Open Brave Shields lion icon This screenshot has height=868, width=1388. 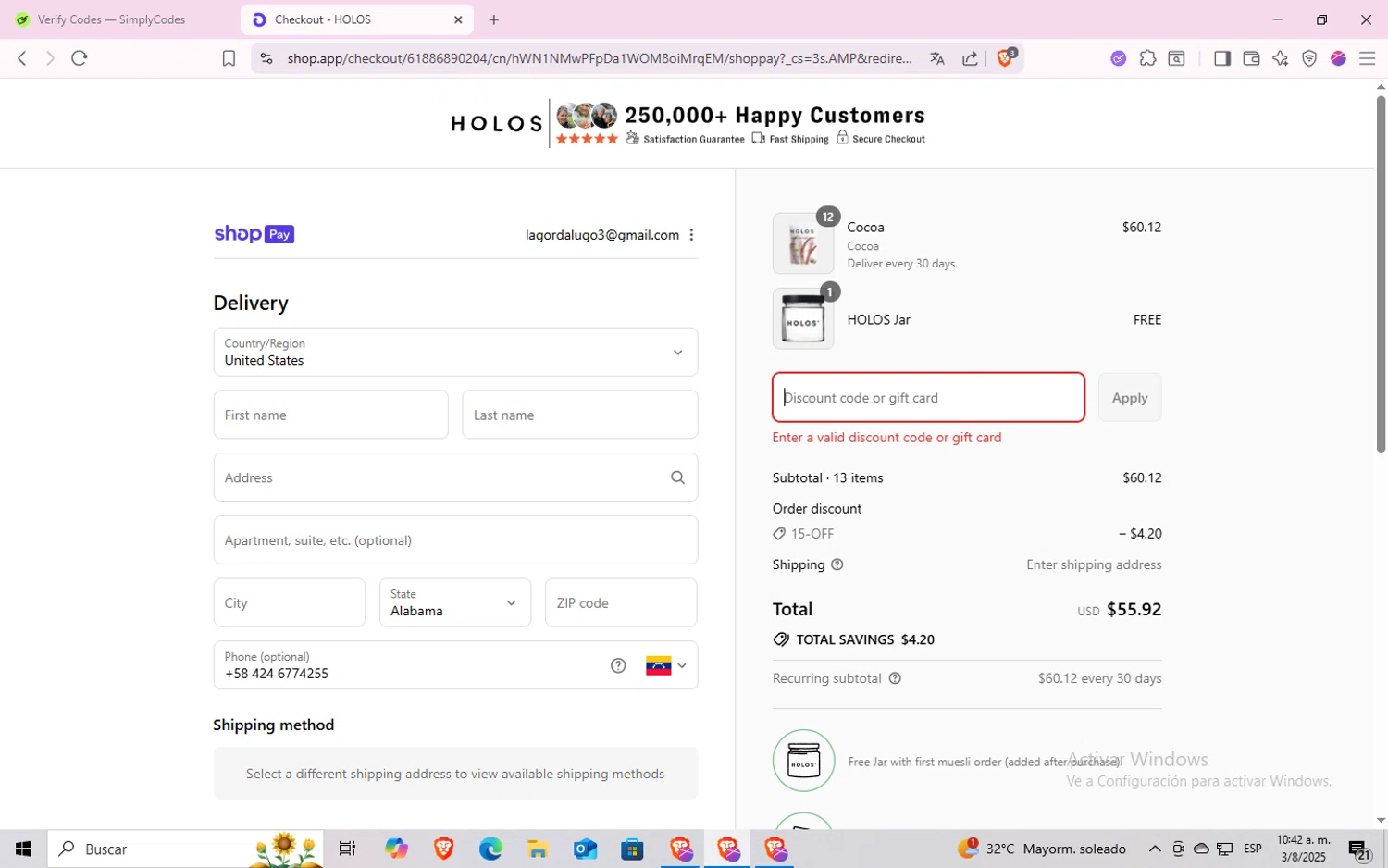1006,58
